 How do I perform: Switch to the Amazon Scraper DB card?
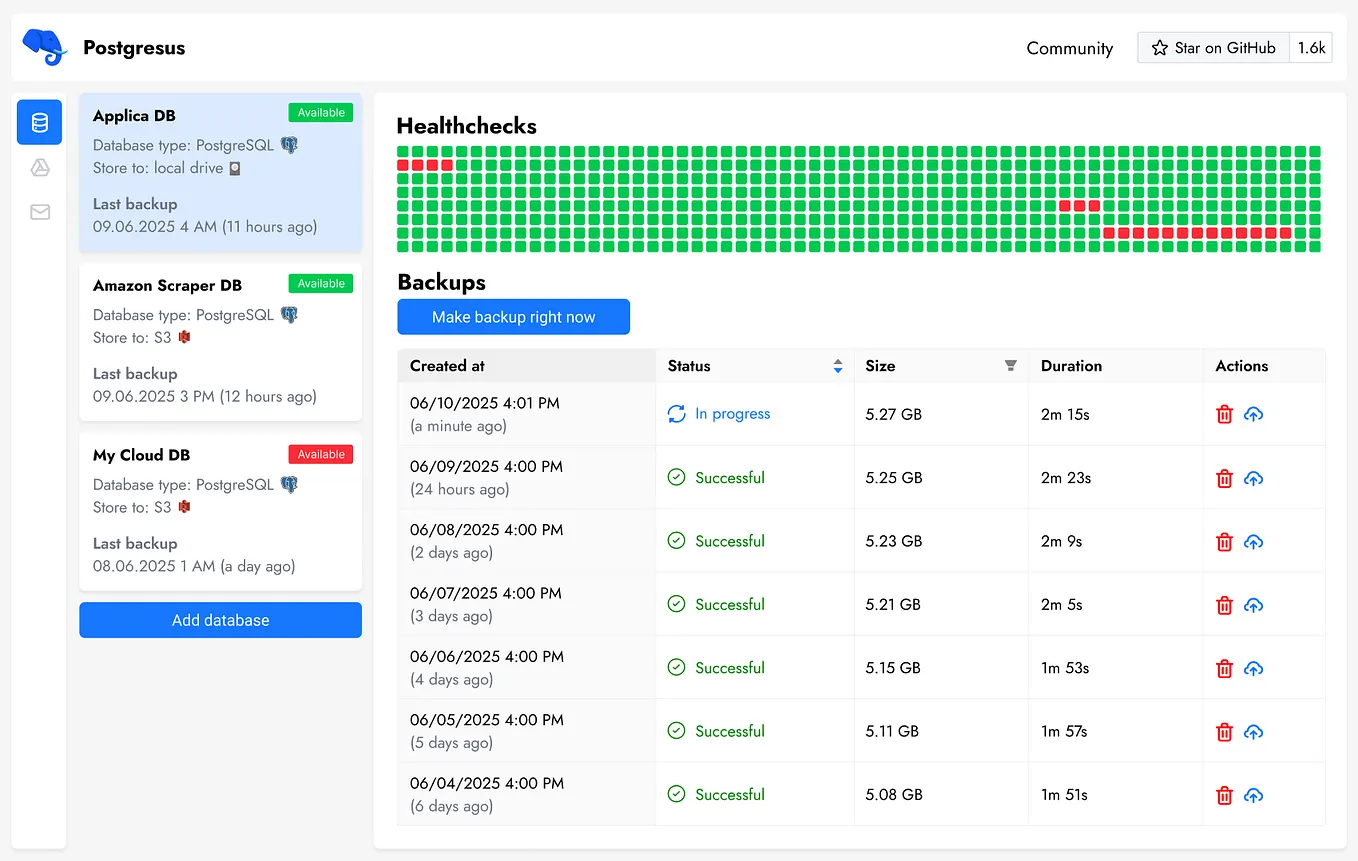tap(220, 340)
